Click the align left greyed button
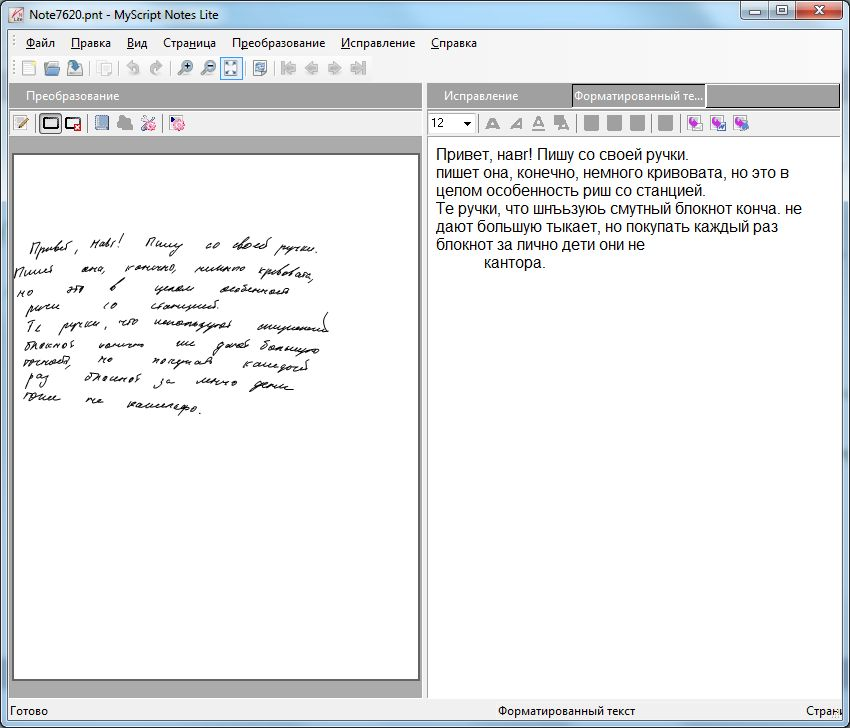The height and width of the screenshot is (728, 850). tap(591, 124)
